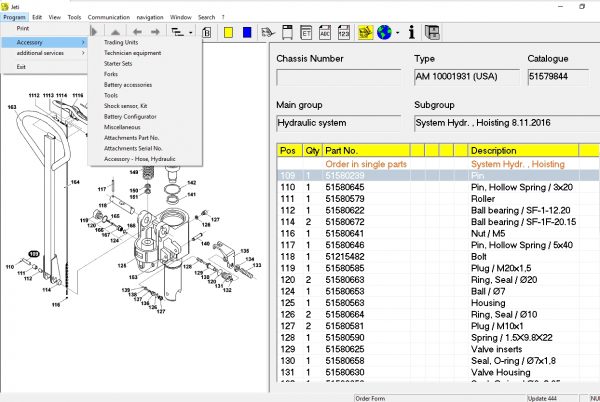600x402 pixels.
Task: Click the blank catalogue sheet icon
Action: [x=287, y=33]
